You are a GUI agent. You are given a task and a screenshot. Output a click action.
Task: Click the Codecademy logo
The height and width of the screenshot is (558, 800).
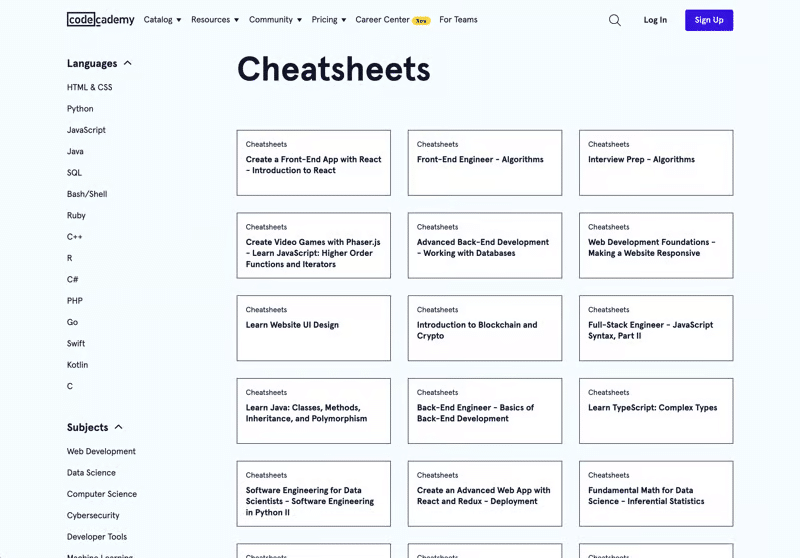click(x=101, y=20)
